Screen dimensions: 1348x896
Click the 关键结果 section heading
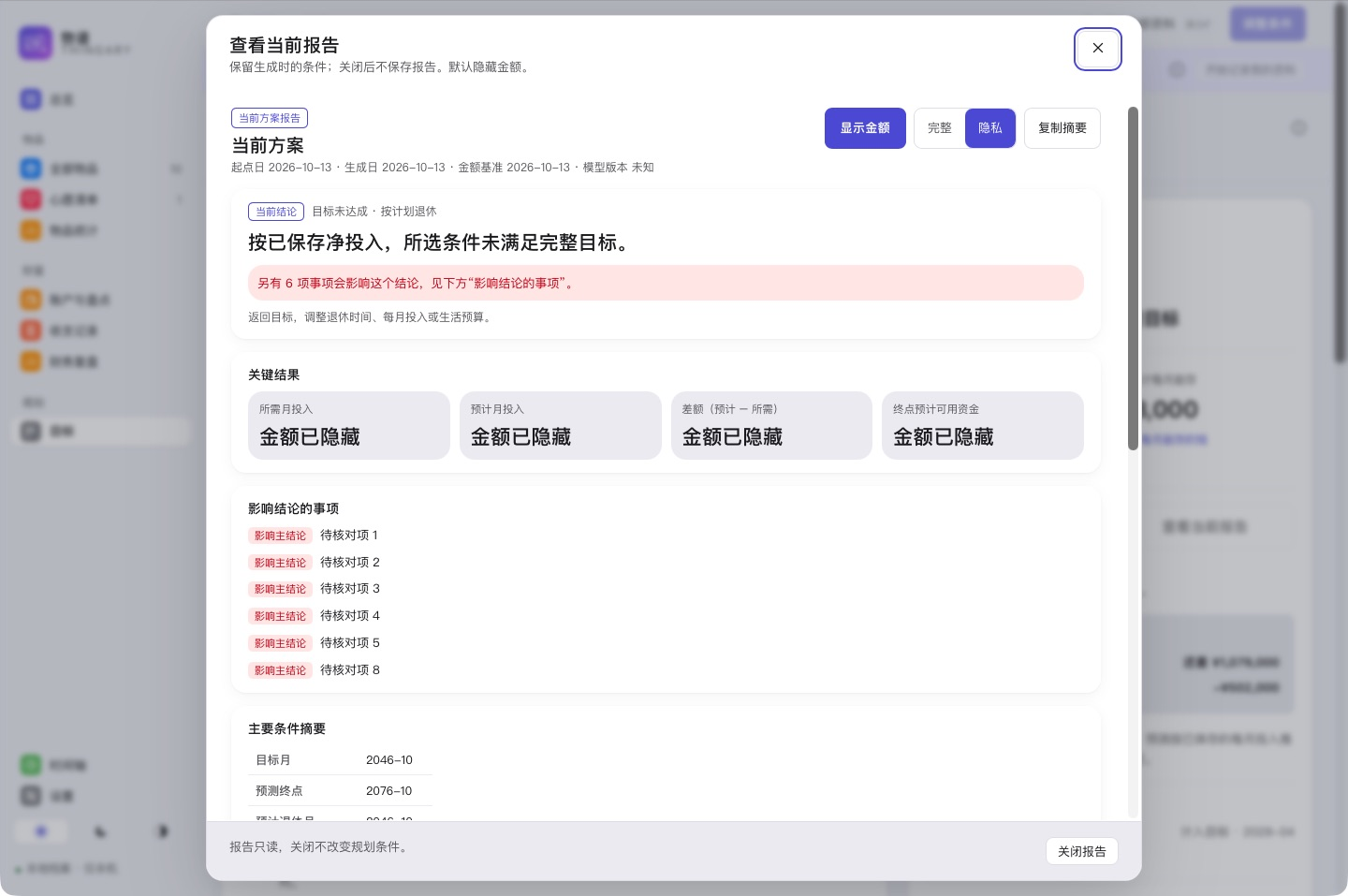(x=274, y=375)
